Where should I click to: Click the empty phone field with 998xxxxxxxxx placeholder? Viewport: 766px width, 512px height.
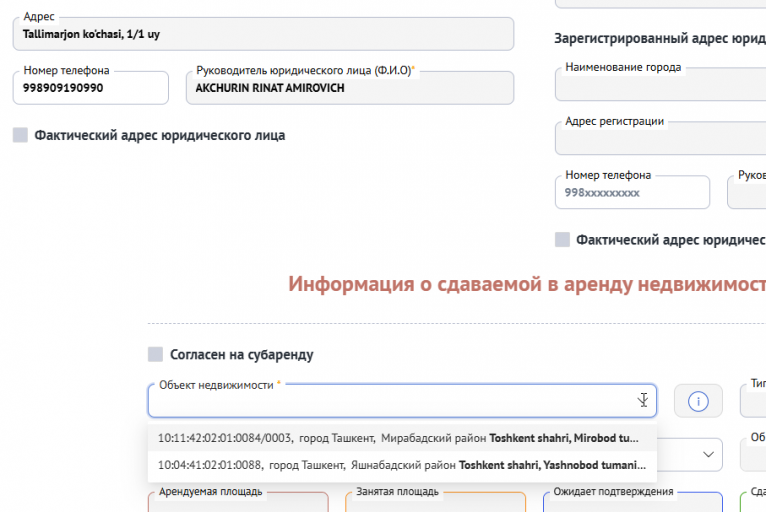632,193
